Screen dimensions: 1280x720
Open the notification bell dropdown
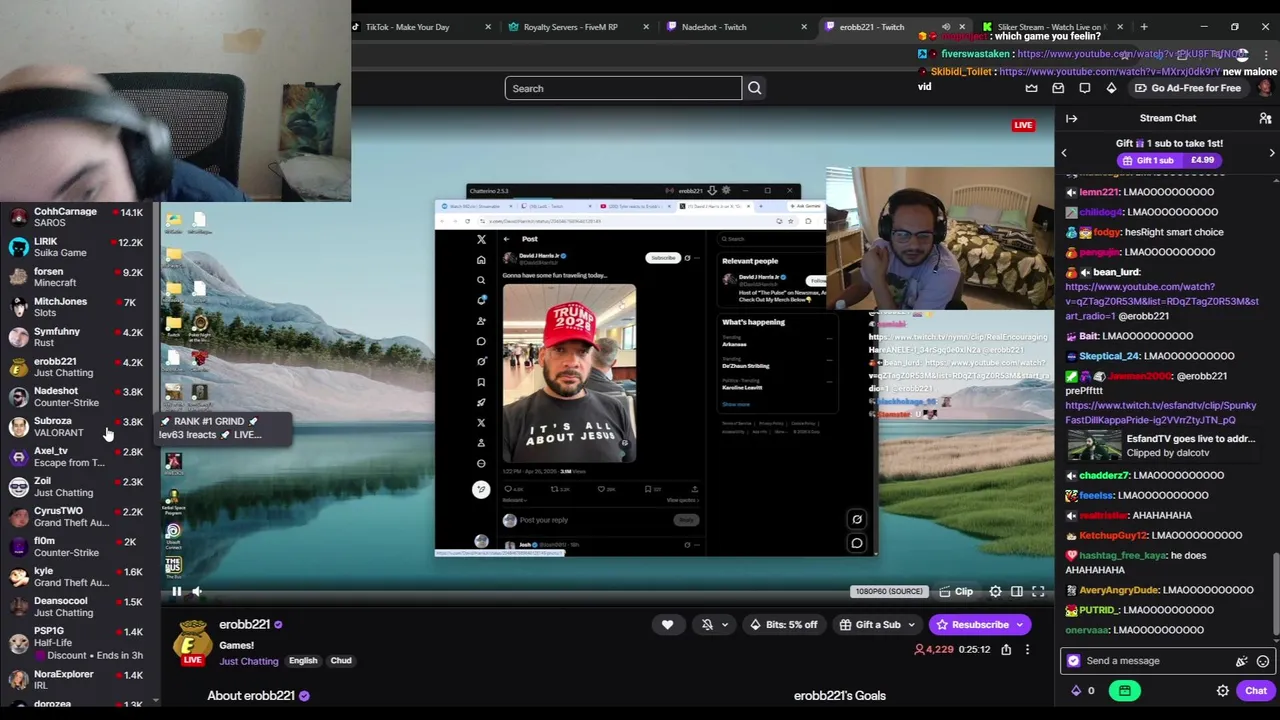[714, 625]
